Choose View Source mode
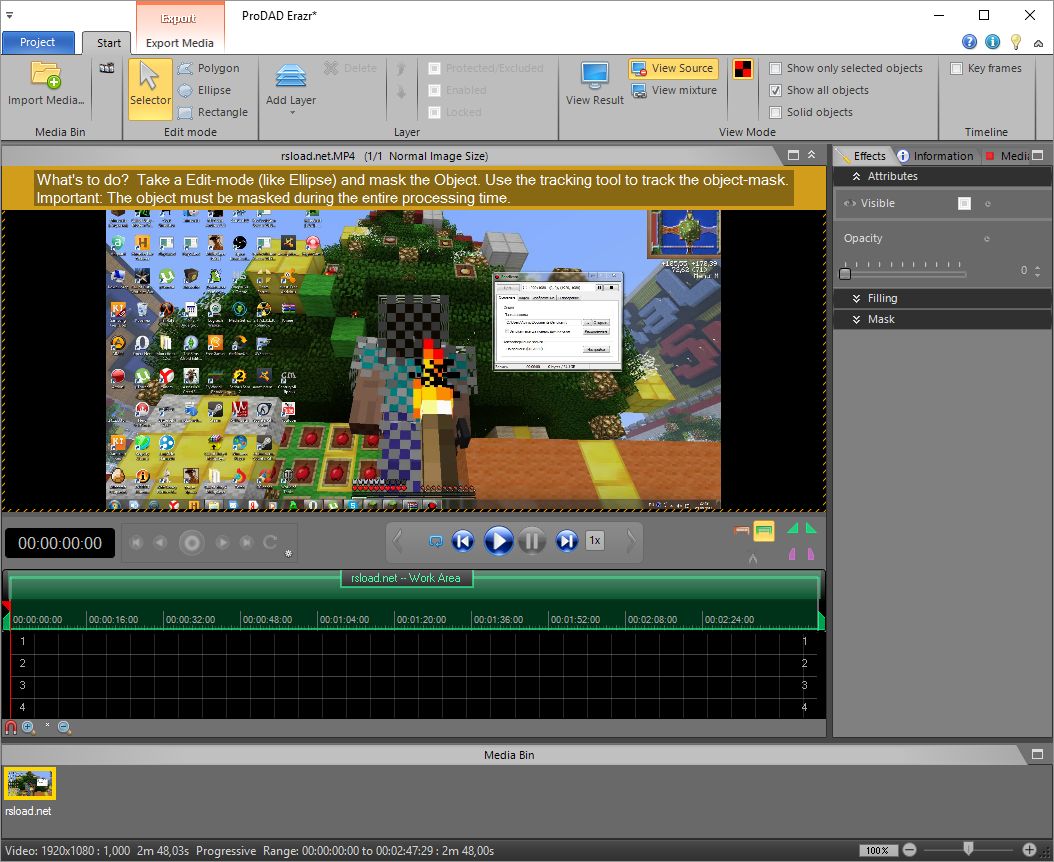This screenshot has height=862, width=1054. pyautogui.click(x=674, y=69)
